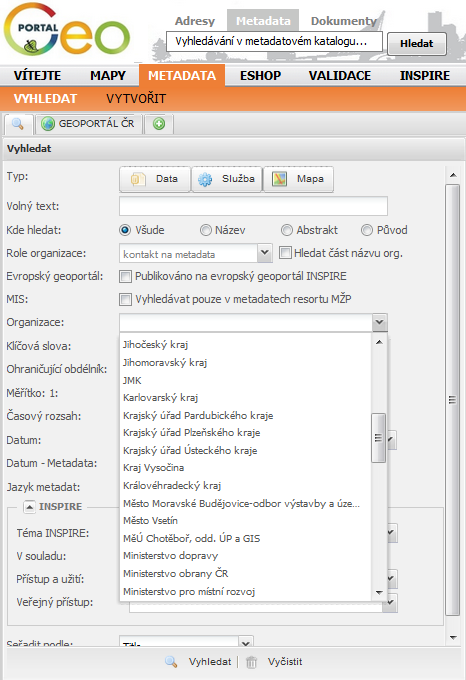
Task: Open the ESHOP menu item
Action: 261,75
